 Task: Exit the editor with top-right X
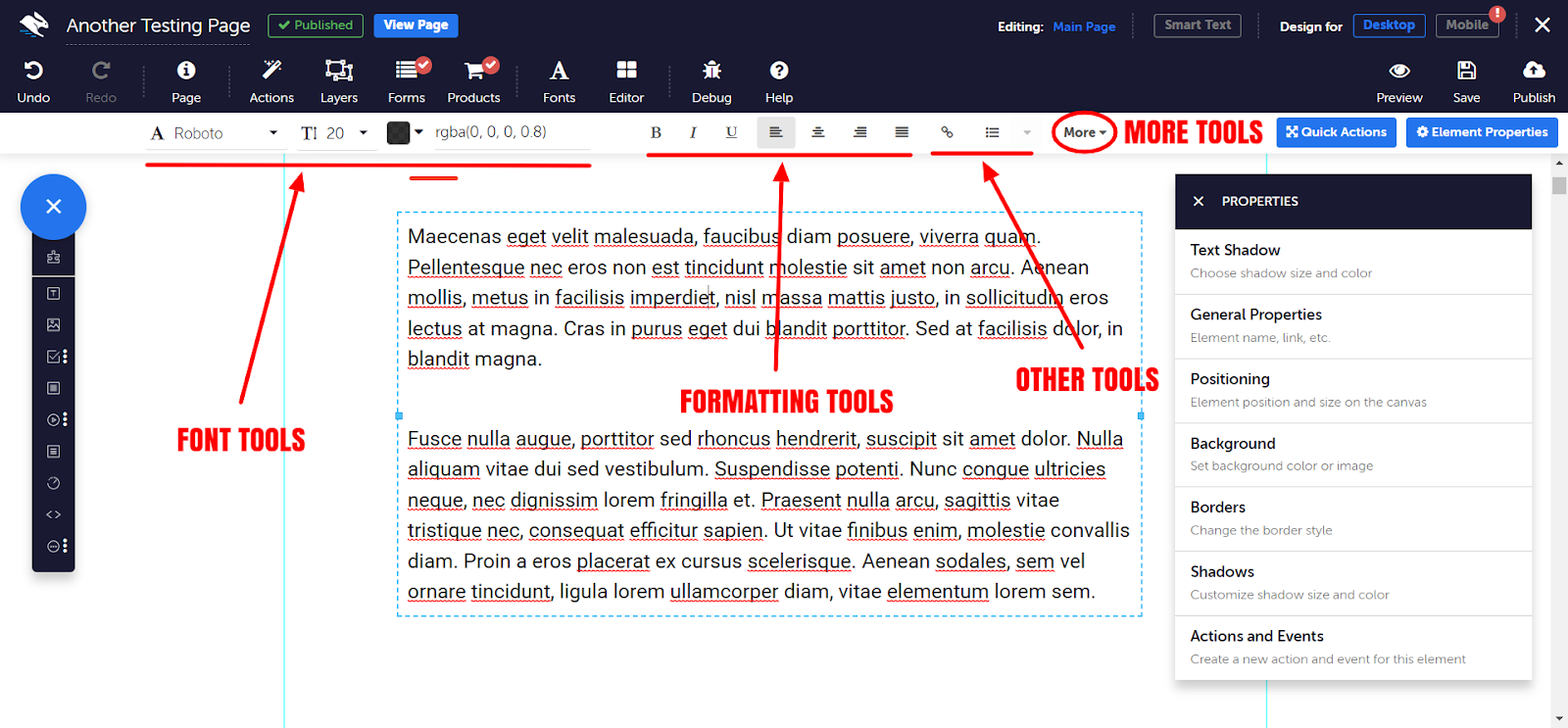[1543, 25]
